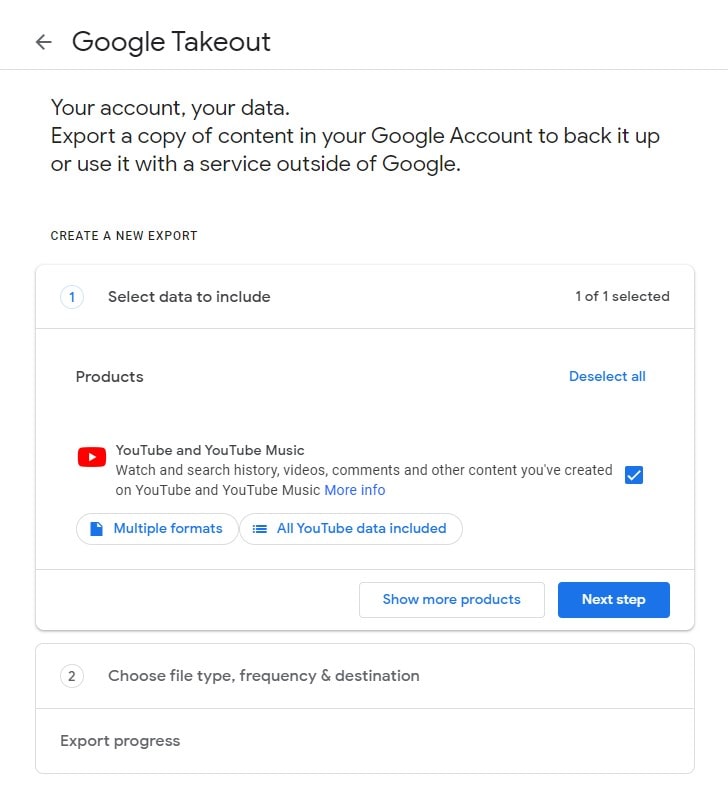Click the Next step button
The width and height of the screenshot is (728, 808).
613,600
